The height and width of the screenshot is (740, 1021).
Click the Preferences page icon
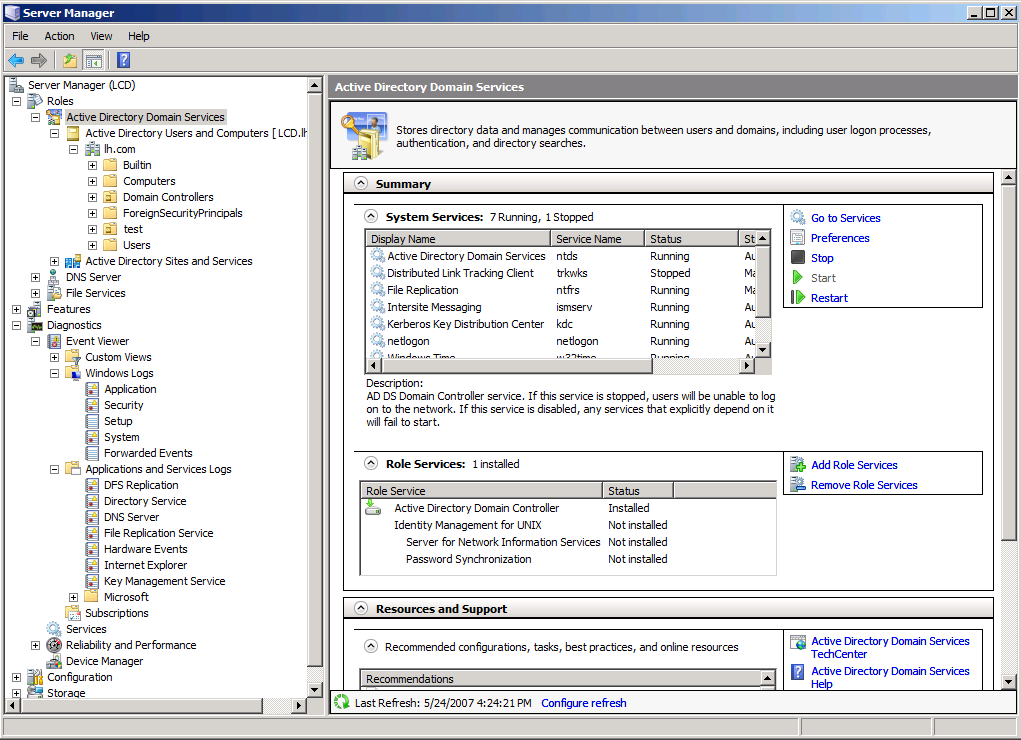tap(798, 238)
